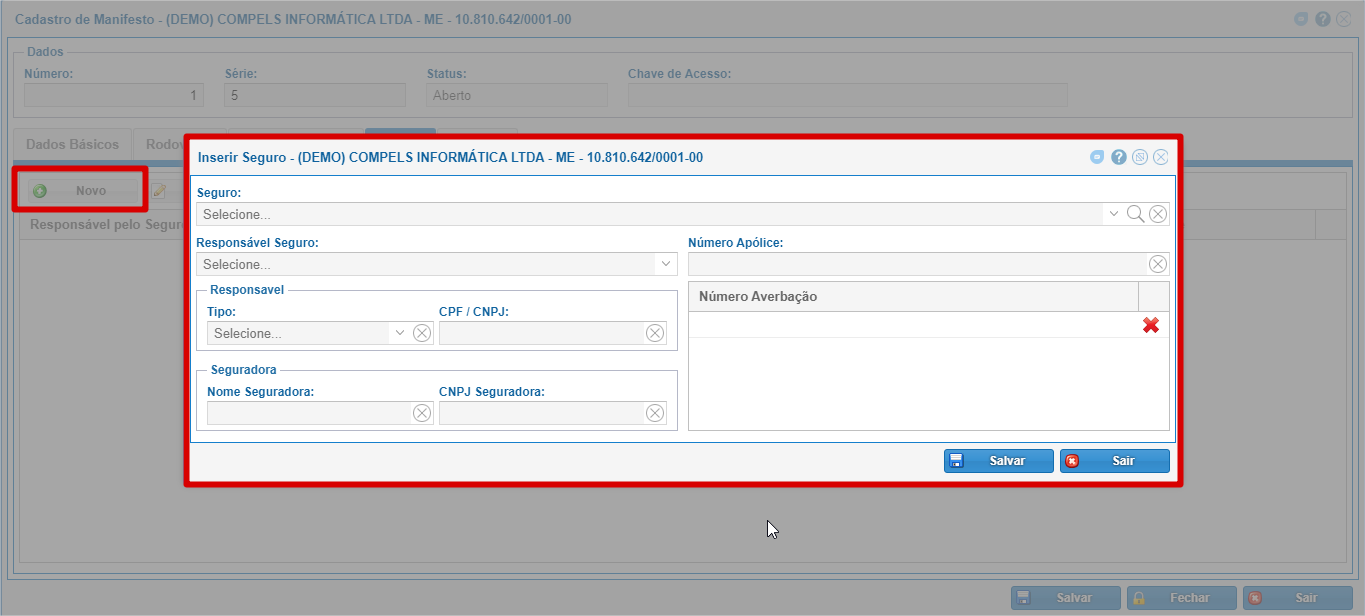Clear the Tipo selection
The image size is (1365, 616).
422,333
